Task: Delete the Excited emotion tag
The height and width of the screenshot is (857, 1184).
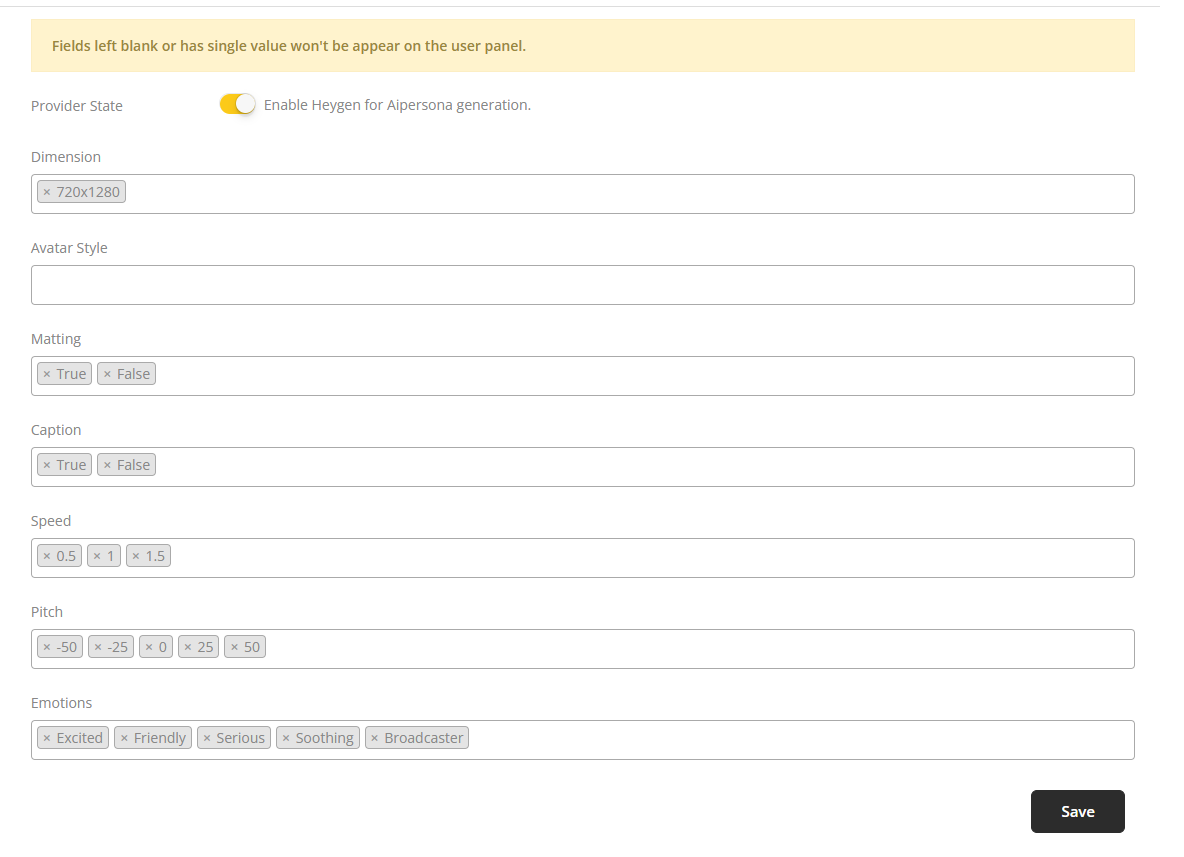Action: tap(46, 738)
